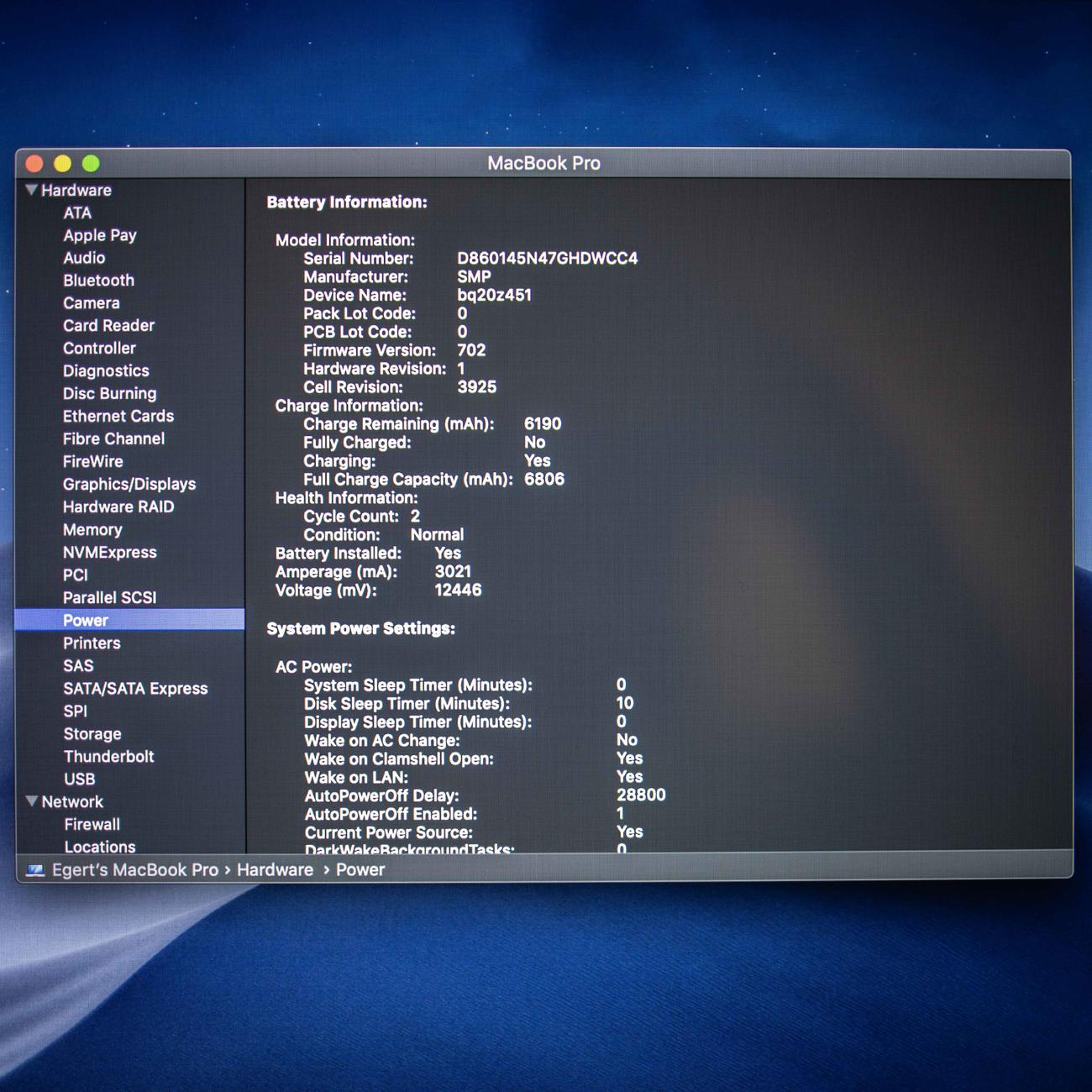Open Parallel SCSI entry
The height and width of the screenshot is (1092, 1092).
point(110,597)
